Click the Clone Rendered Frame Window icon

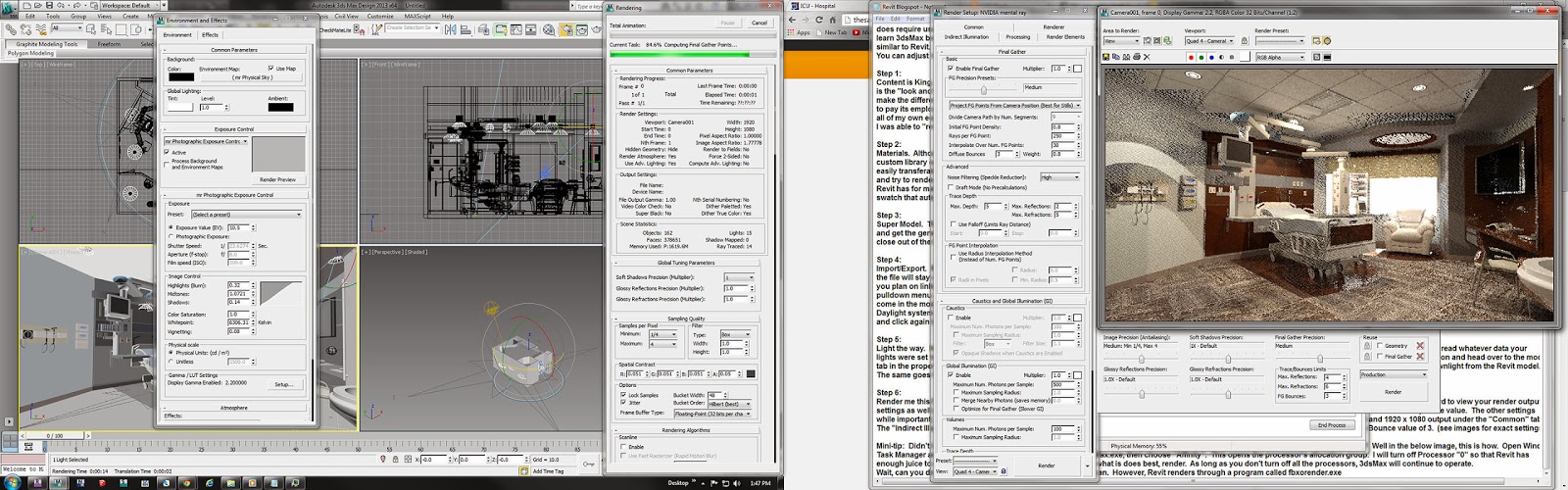tap(1128, 57)
